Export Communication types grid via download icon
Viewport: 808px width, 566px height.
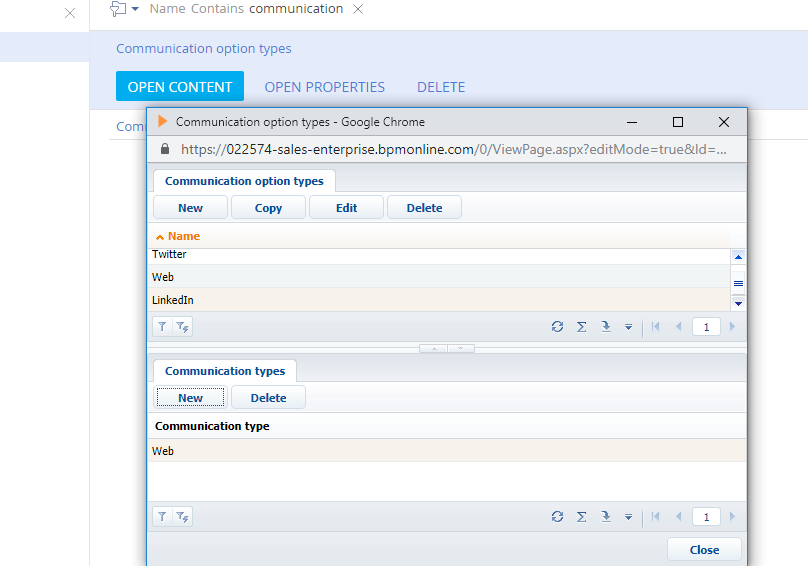click(x=606, y=517)
